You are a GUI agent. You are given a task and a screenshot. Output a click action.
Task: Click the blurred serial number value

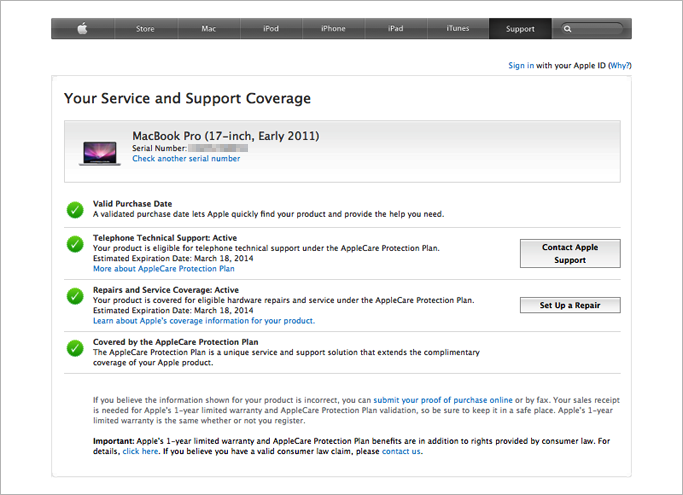(218, 148)
